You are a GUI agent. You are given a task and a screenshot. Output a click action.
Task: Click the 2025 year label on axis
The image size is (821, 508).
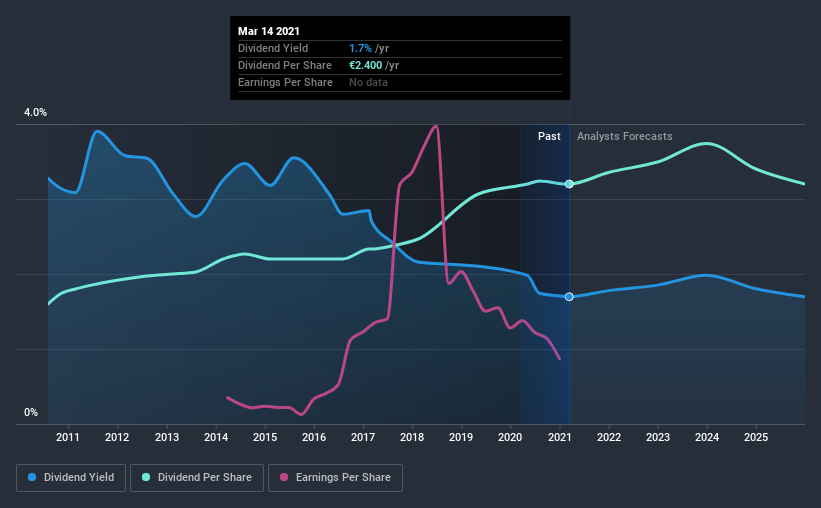coord(756,437)
